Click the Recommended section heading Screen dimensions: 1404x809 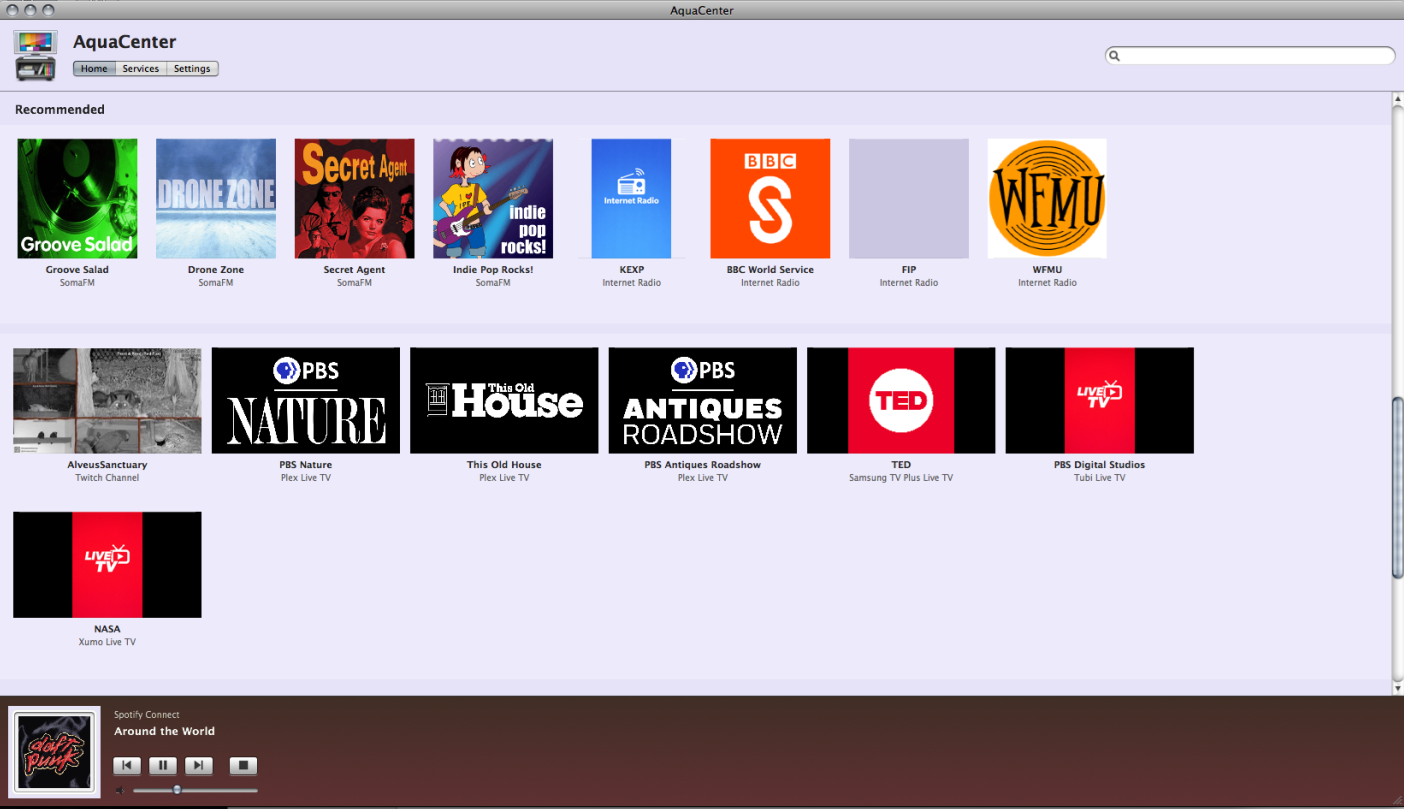tap(60, 110)
